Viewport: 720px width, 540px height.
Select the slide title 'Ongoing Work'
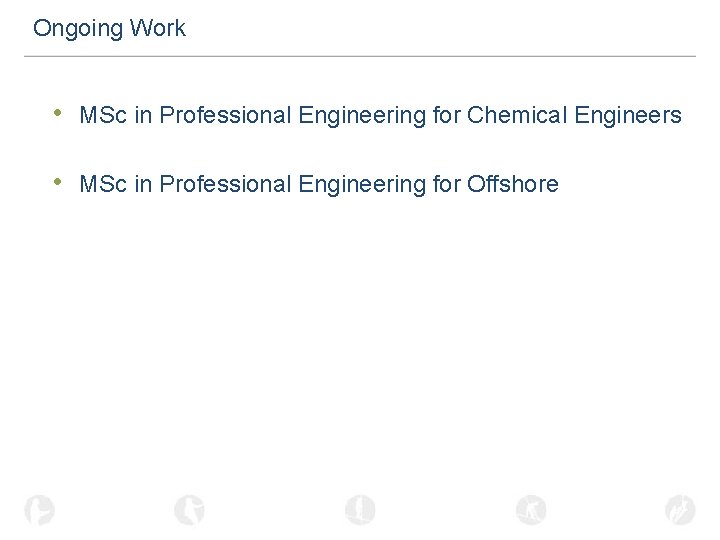109,28
